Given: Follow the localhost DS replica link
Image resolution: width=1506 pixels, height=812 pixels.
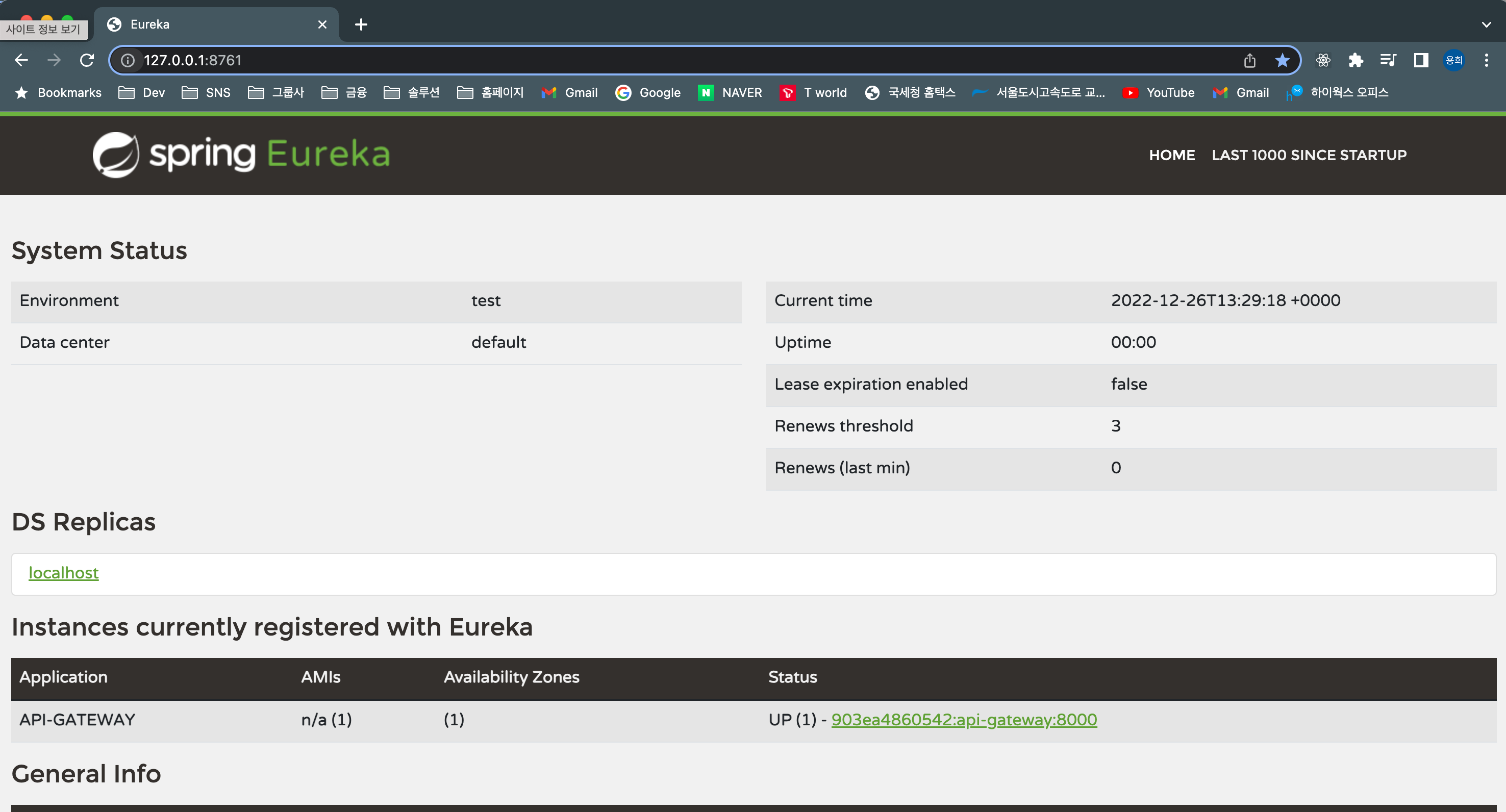Looking at the screenshot, I should (x=64, y=573).
